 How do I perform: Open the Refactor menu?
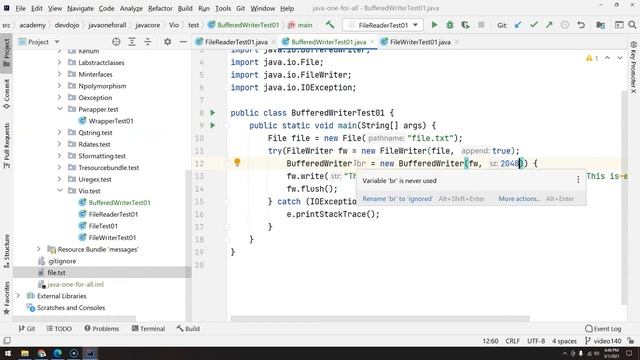[x=160, y=8]
